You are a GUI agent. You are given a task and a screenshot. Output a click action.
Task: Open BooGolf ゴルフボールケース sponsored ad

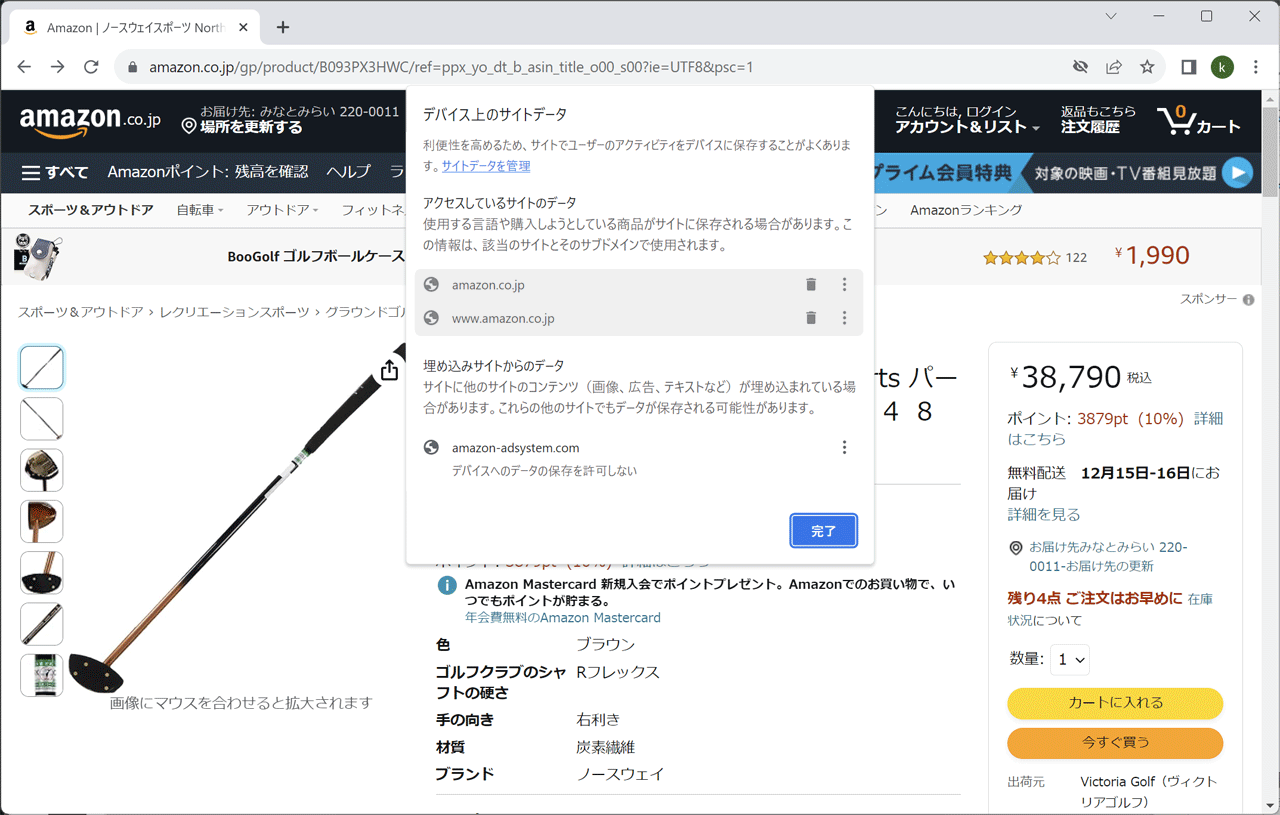click(316, 257)
